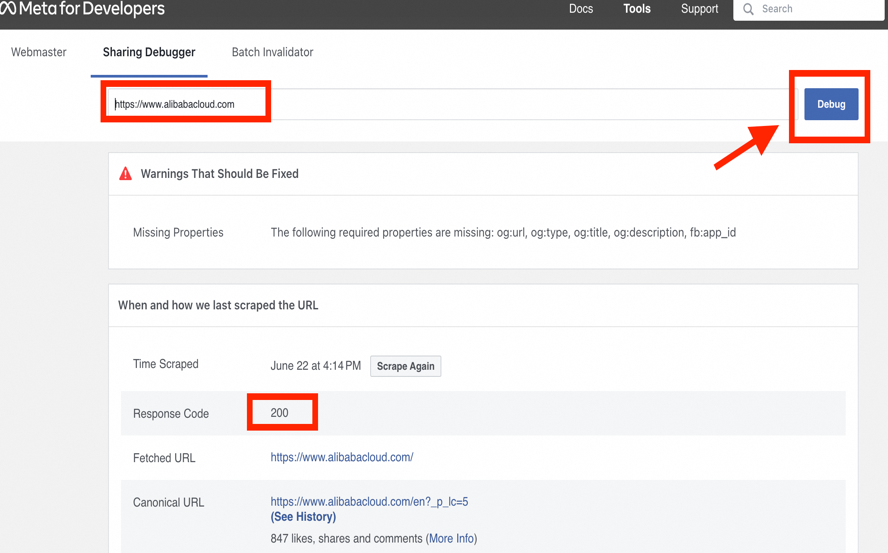
Task: Open the Support menu
Action: [x=699, y=8]
